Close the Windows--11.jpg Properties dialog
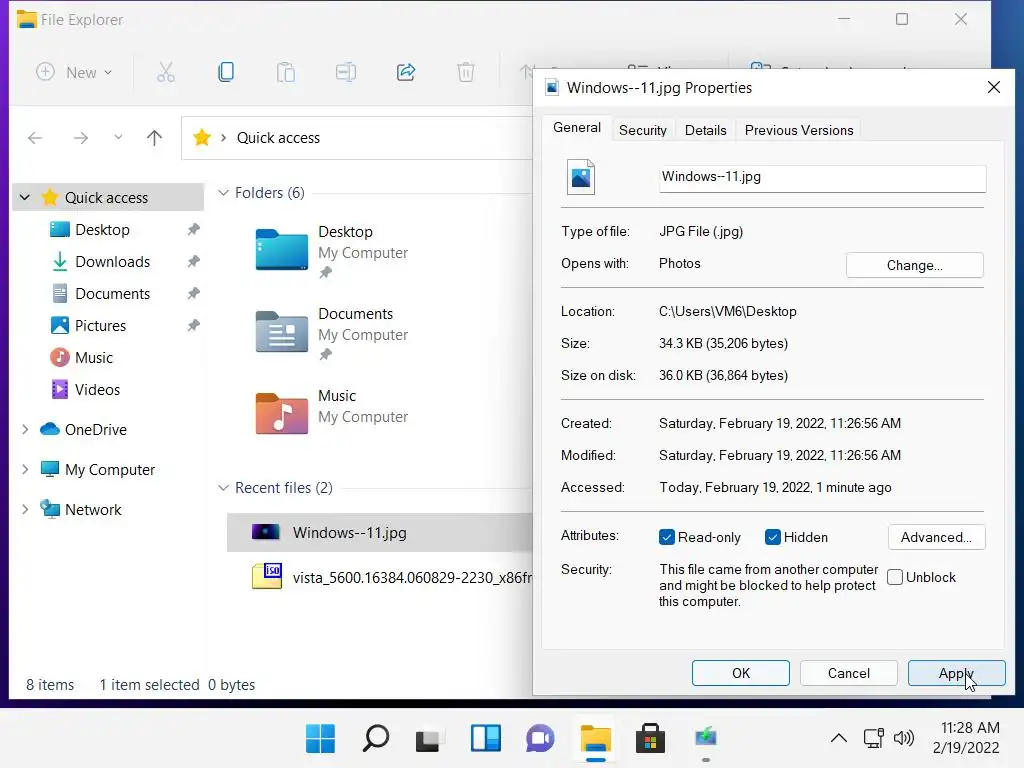Image resolution: width=1024 pixels, height=768 pixels. (993, 88)
